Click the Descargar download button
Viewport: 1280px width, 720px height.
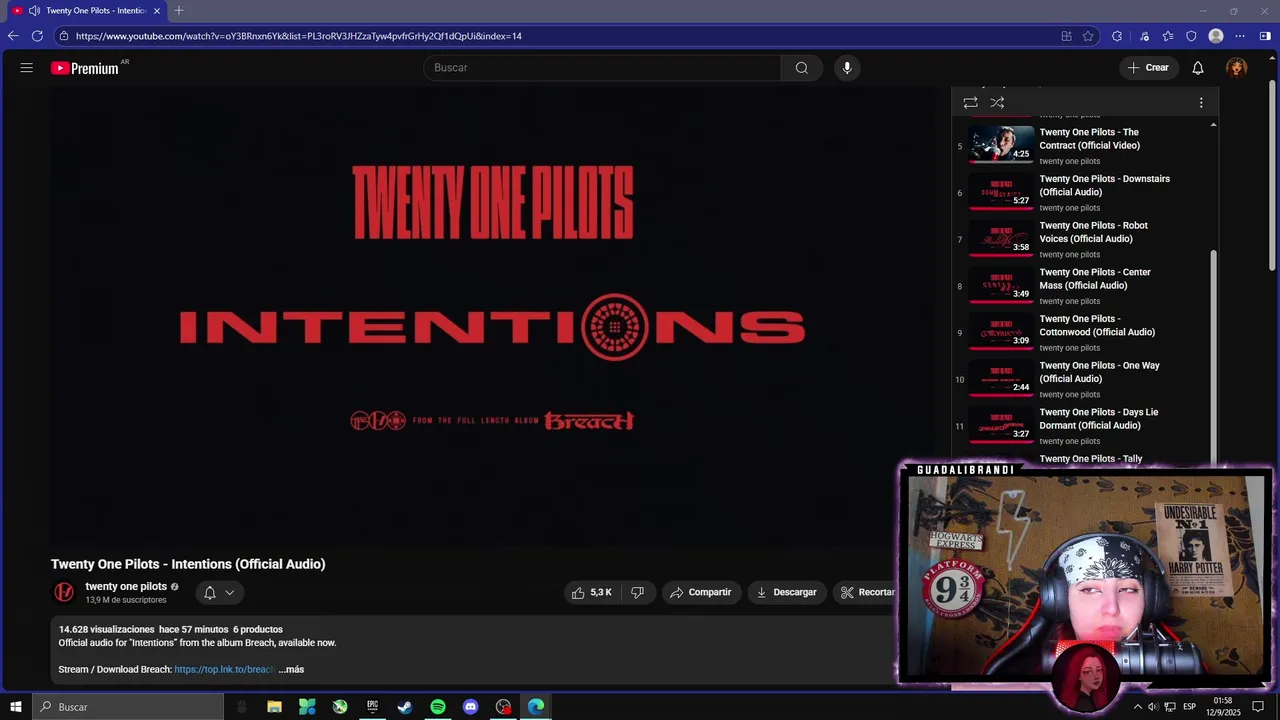click(x=786, y=593)
